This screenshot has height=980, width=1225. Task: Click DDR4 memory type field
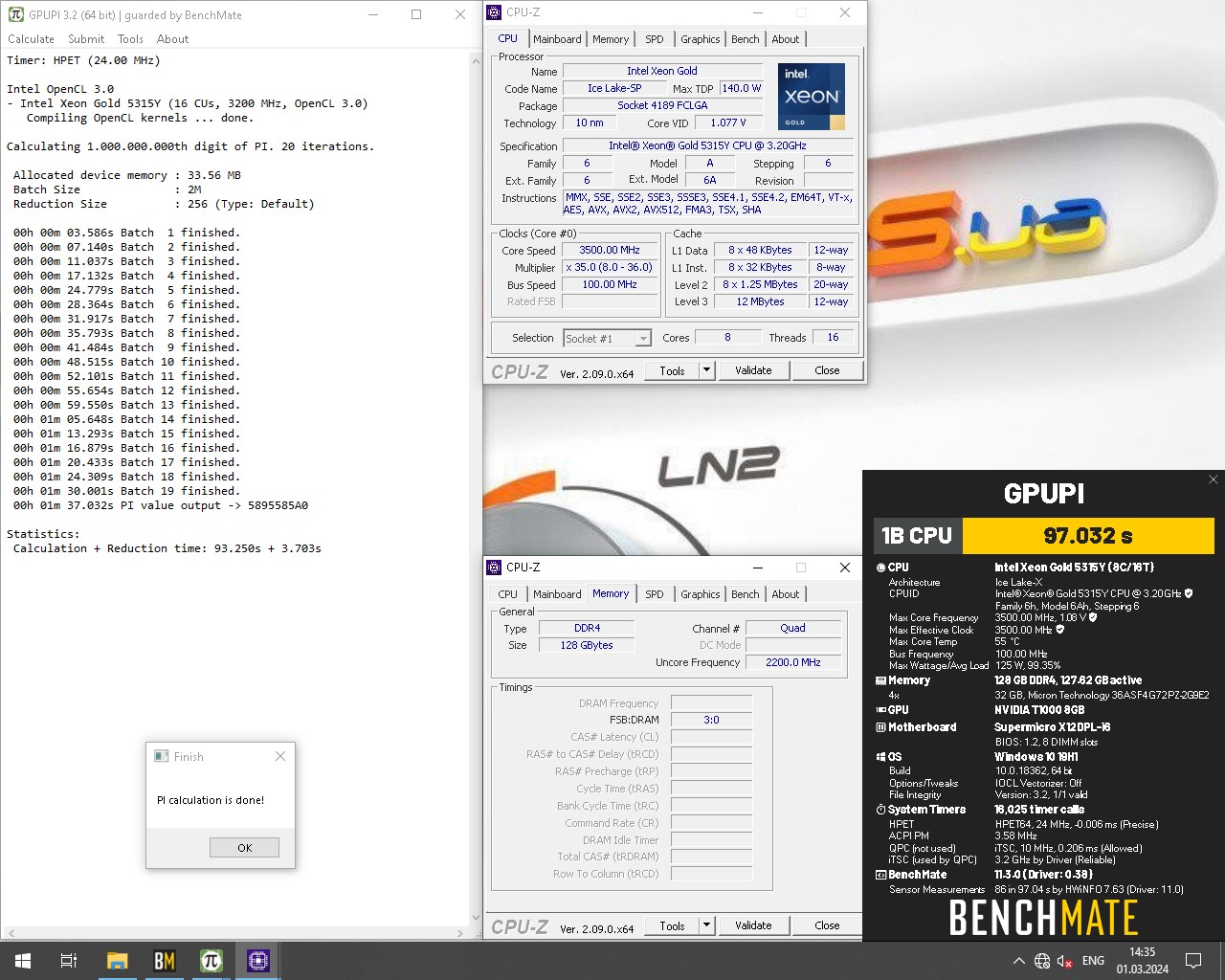587,629
